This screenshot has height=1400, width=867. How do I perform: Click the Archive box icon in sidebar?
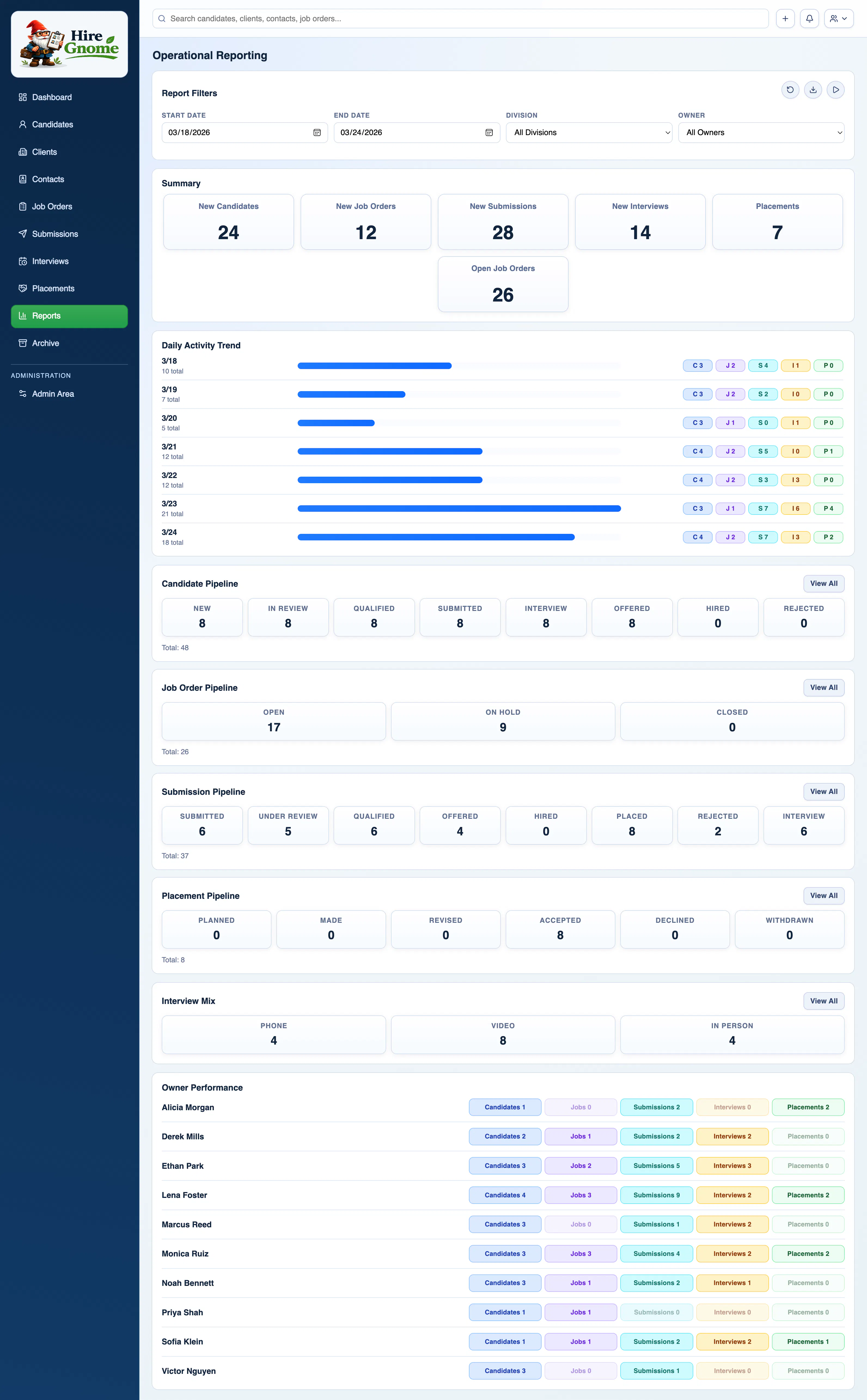click(23, 343)
